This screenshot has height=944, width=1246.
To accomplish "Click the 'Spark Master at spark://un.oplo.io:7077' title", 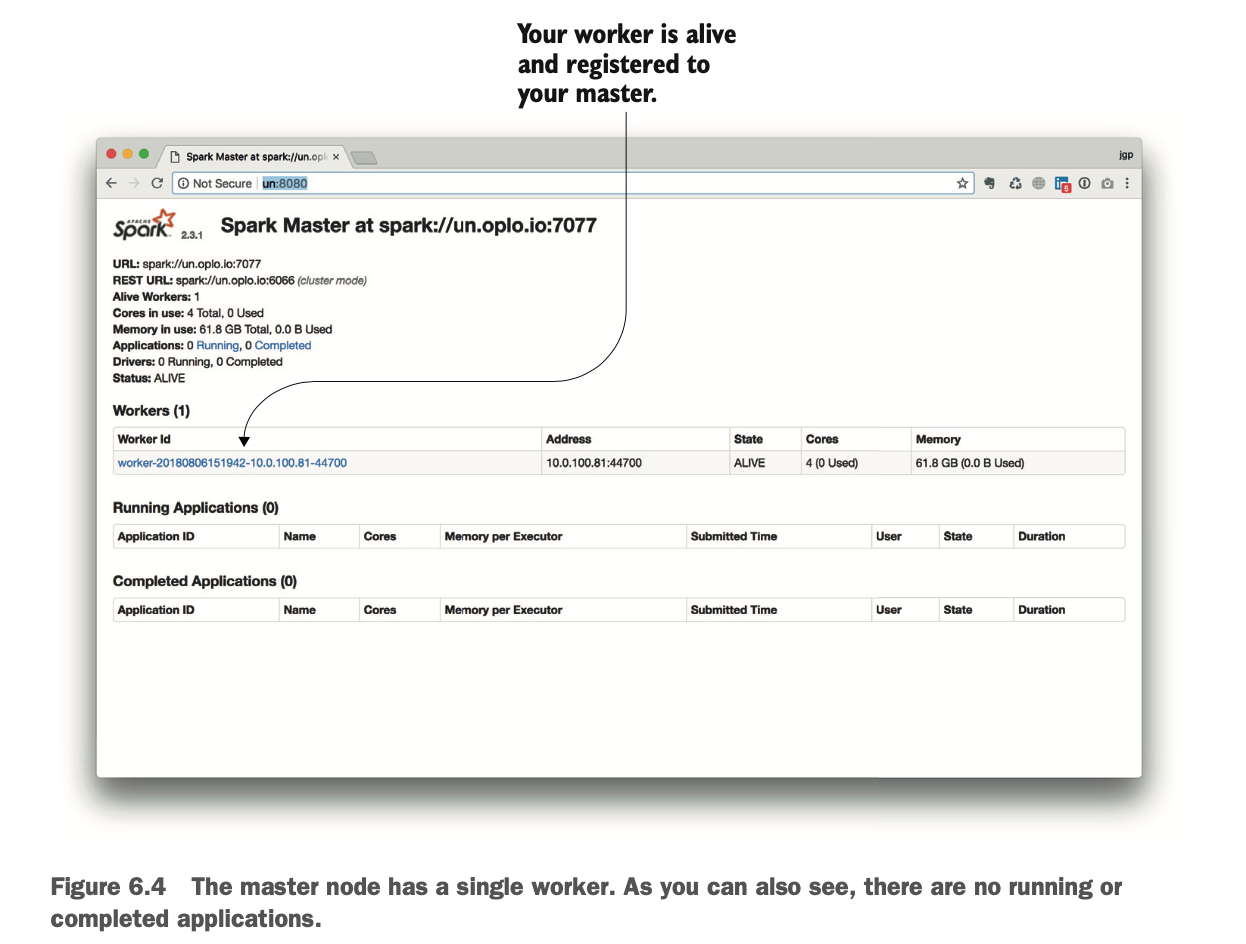I will [408, 226].
